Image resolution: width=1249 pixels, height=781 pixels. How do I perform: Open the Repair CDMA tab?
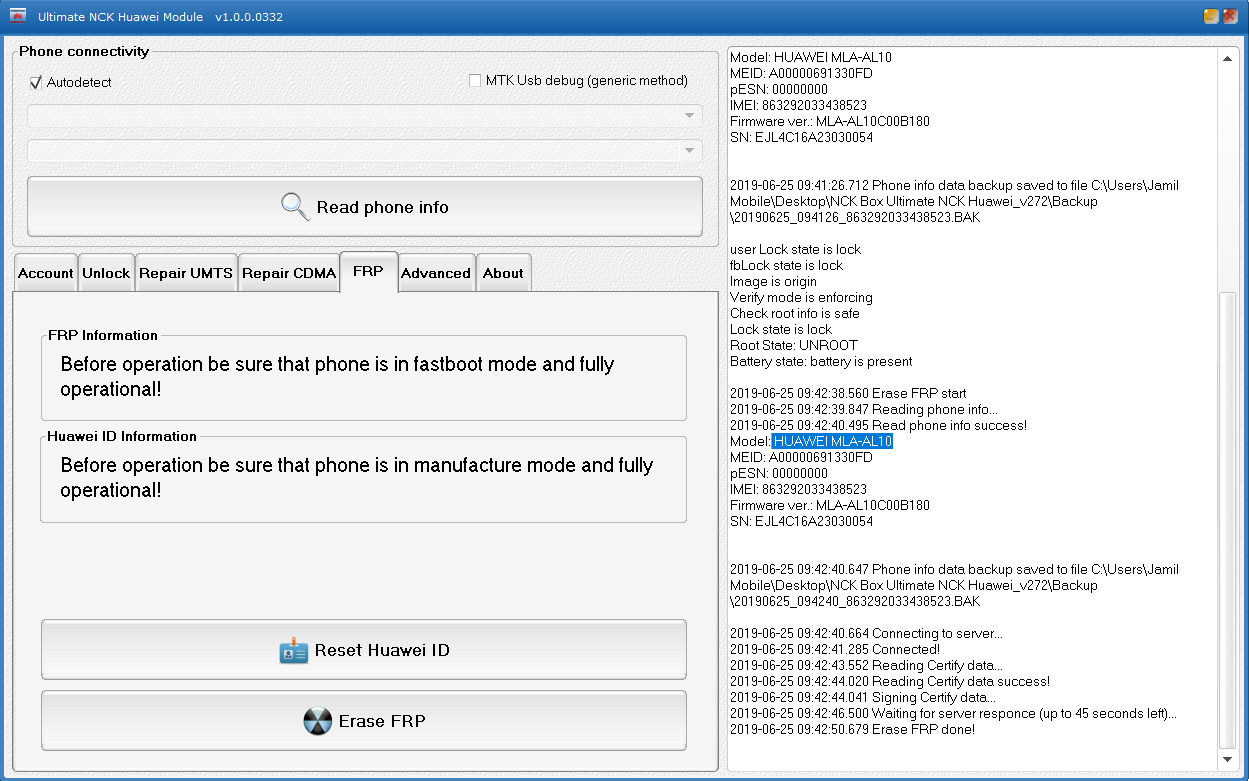coord(289,273)
